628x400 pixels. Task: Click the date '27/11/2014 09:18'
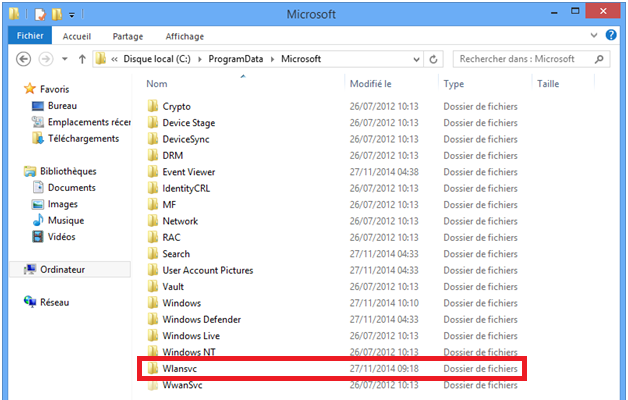pos(384,369)
